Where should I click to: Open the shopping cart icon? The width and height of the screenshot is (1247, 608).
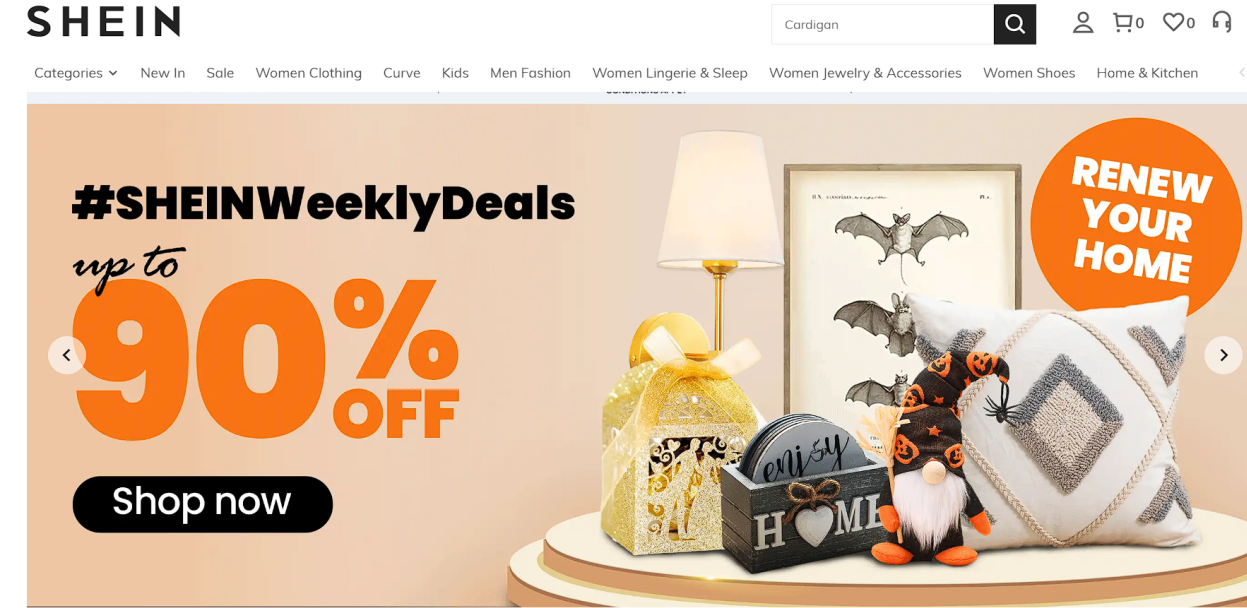[1123, 22]
